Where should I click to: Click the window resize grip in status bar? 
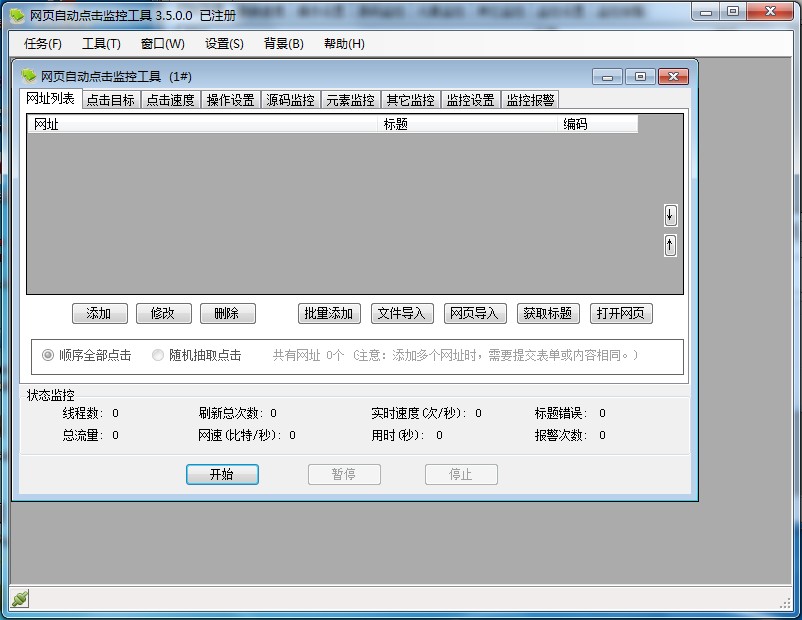coord(785,603)
